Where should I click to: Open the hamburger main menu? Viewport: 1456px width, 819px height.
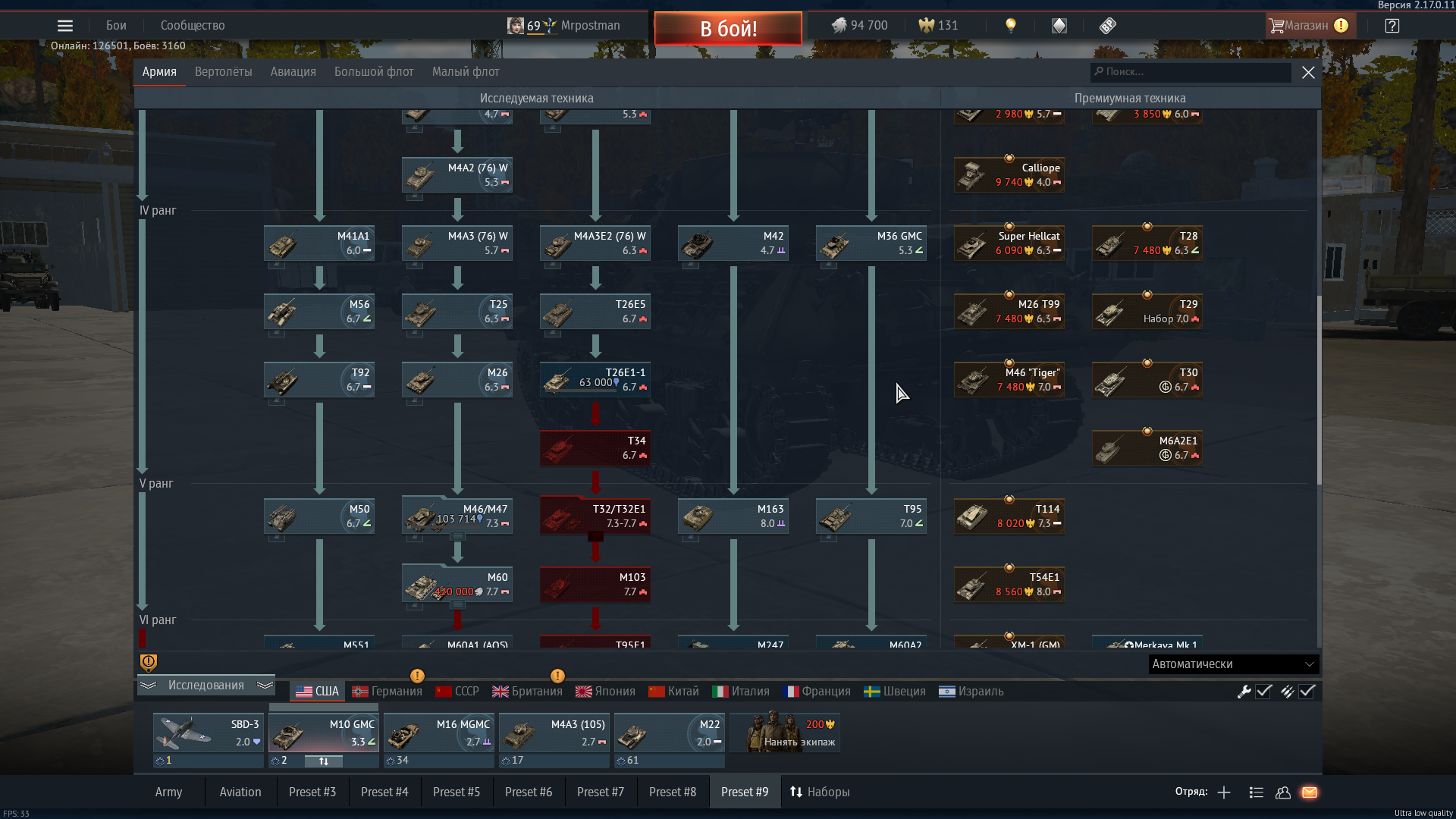[65, 26]
